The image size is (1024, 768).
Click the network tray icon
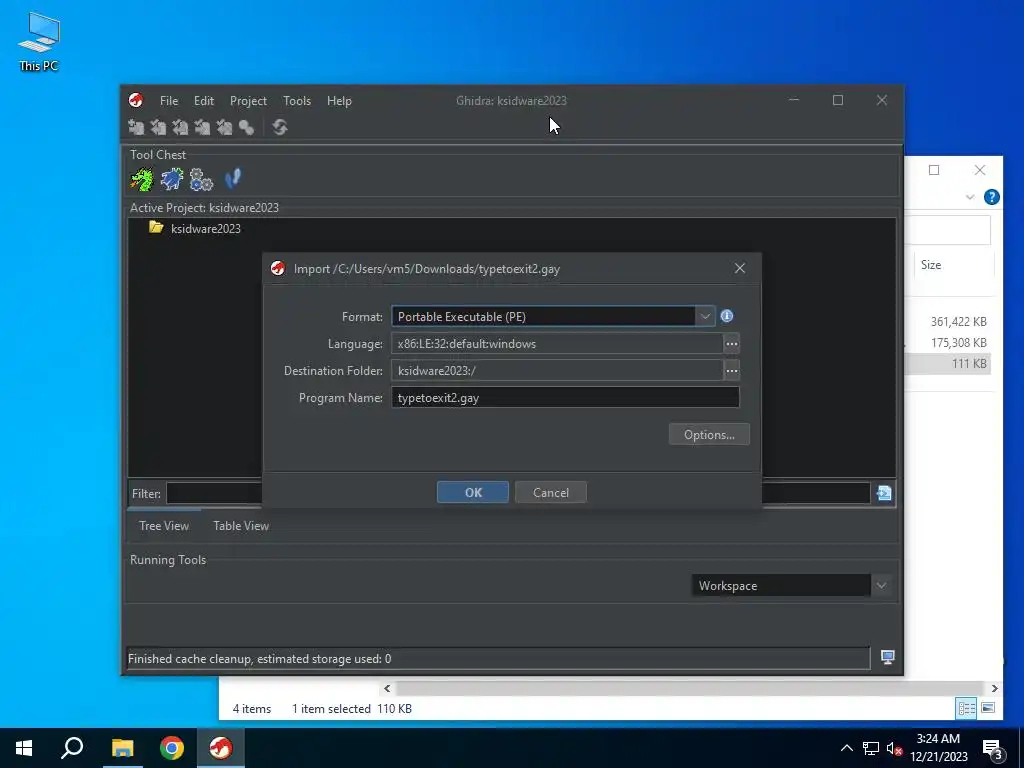(871, 748)
